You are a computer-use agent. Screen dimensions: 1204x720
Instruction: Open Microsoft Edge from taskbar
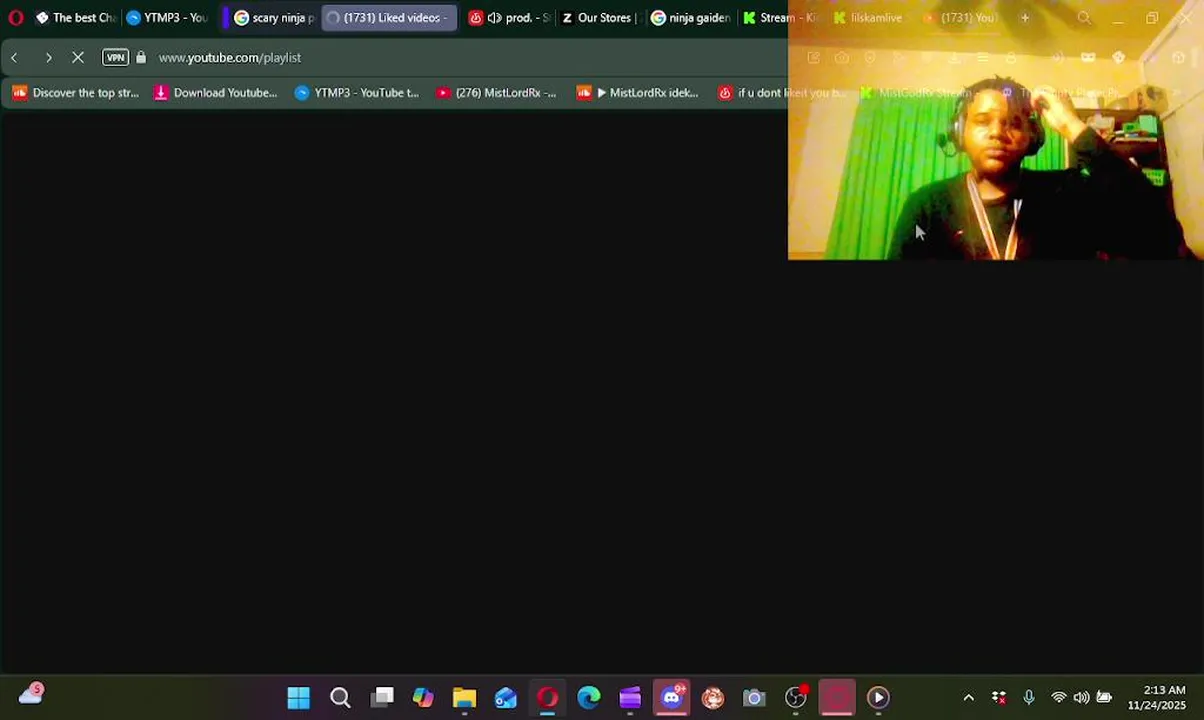[589, 698]
